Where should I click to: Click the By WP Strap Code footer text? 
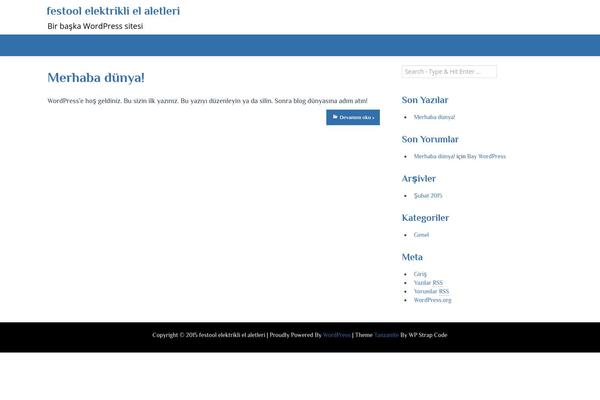point(424,335)
